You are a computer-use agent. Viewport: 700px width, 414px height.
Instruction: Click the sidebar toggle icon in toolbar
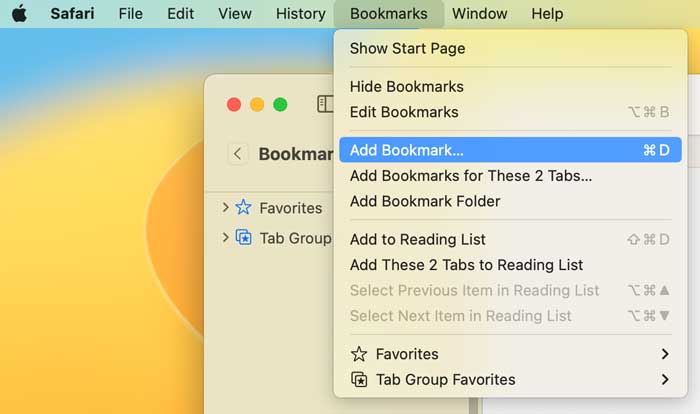pyautogui.click(x=325, y=104)
